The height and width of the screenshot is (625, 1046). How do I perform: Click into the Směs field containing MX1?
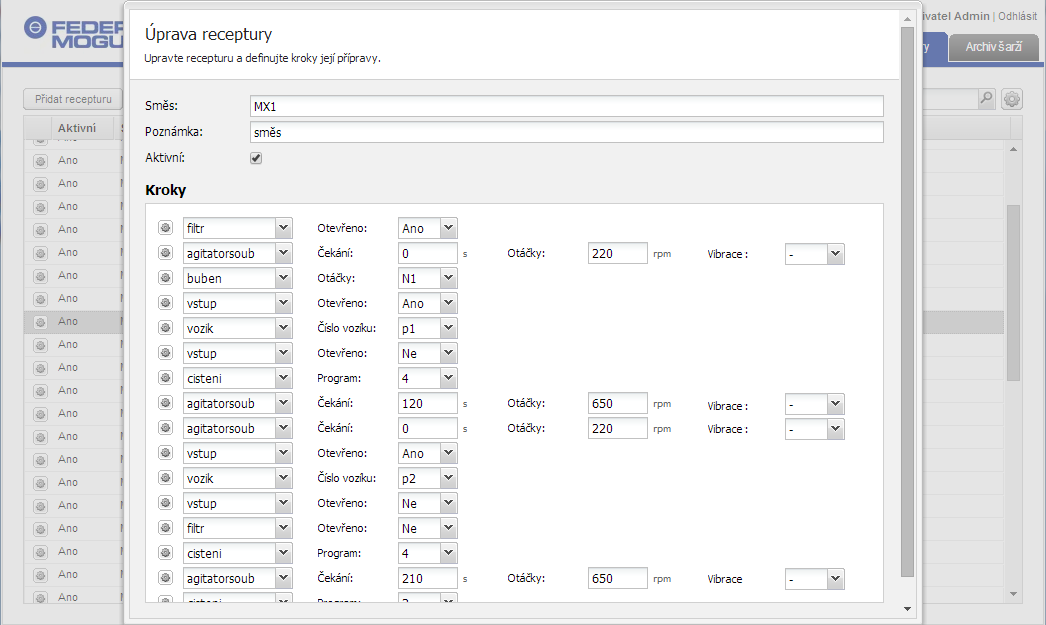[x=566, y=106]
